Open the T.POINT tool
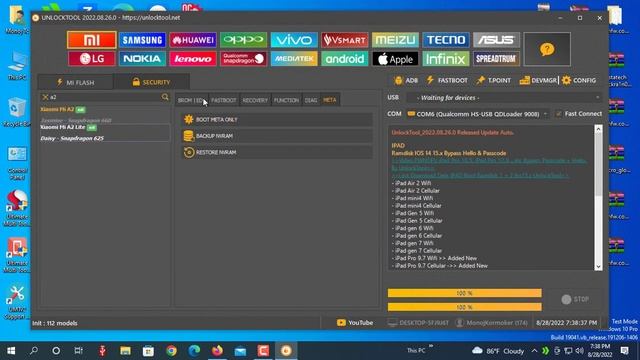The image size is (640, 360). coord(493,80)
